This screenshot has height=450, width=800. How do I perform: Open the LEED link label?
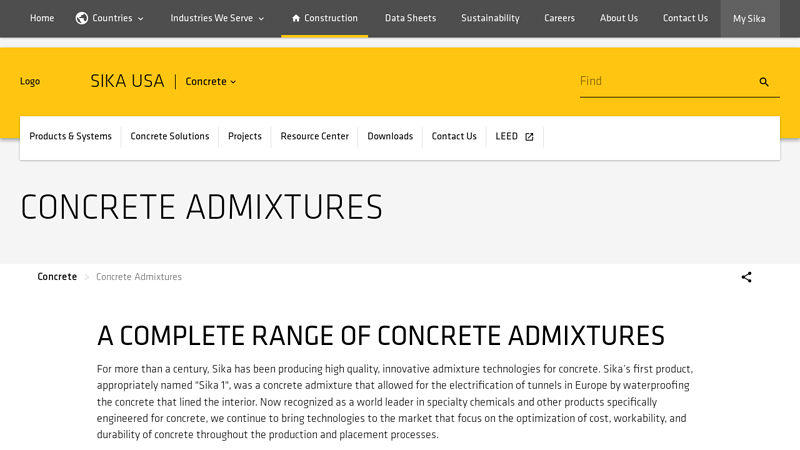click(x=507, y=136)
